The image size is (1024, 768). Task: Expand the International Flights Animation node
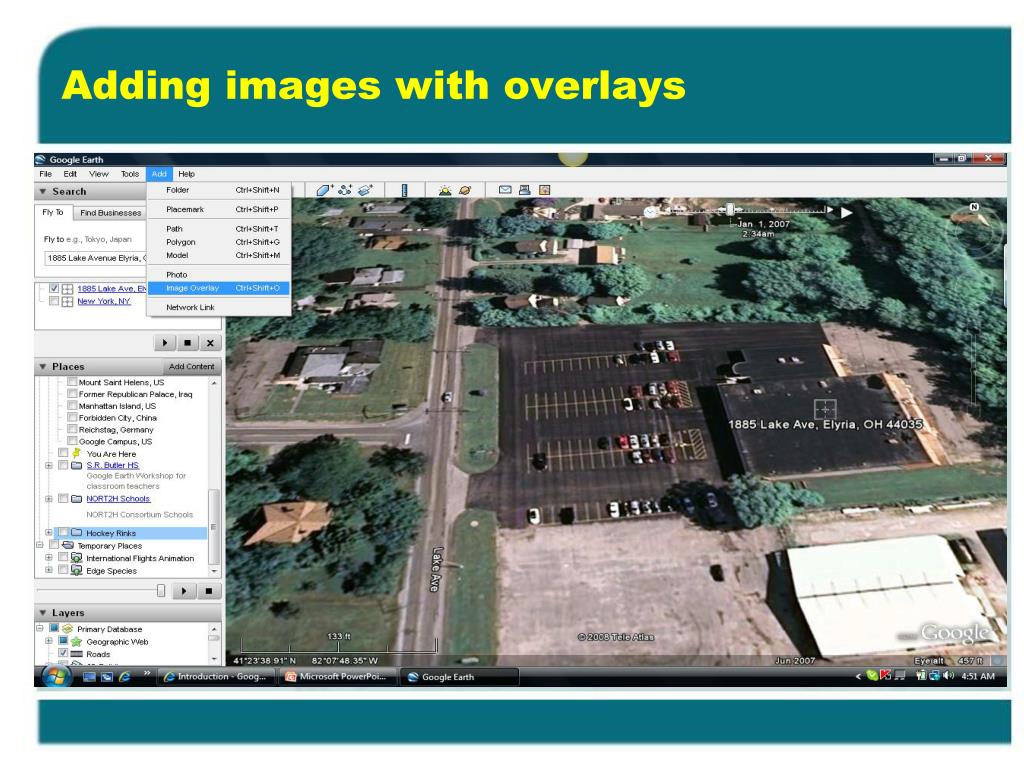[49, 558]
